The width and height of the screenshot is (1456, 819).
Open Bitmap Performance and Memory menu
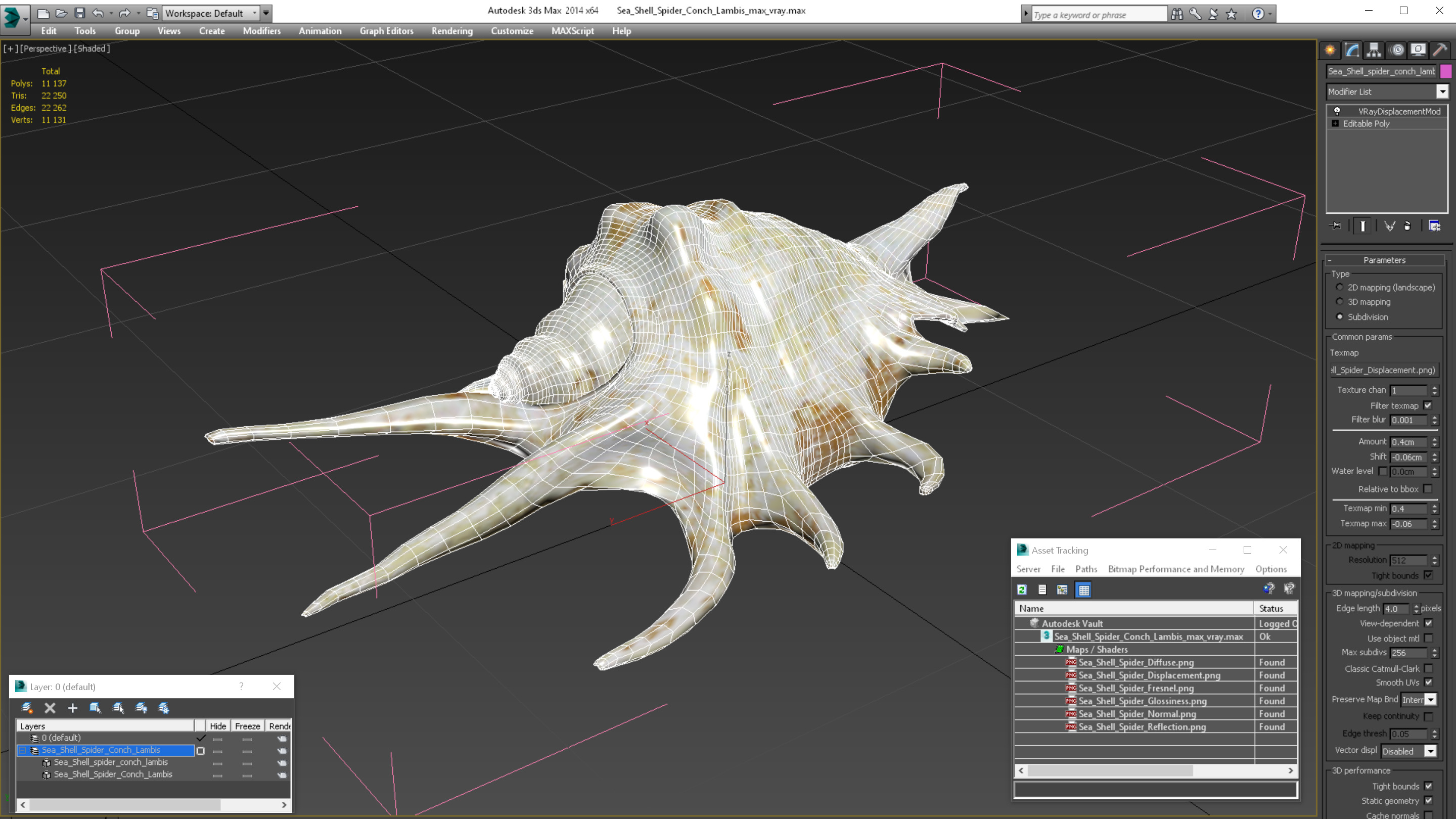(1175, 569)
